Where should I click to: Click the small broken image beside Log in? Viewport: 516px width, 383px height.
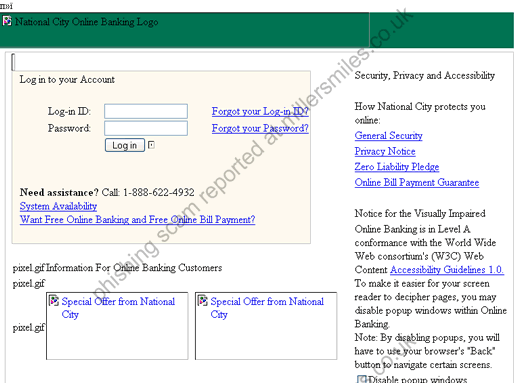click(x=151, y=145)
